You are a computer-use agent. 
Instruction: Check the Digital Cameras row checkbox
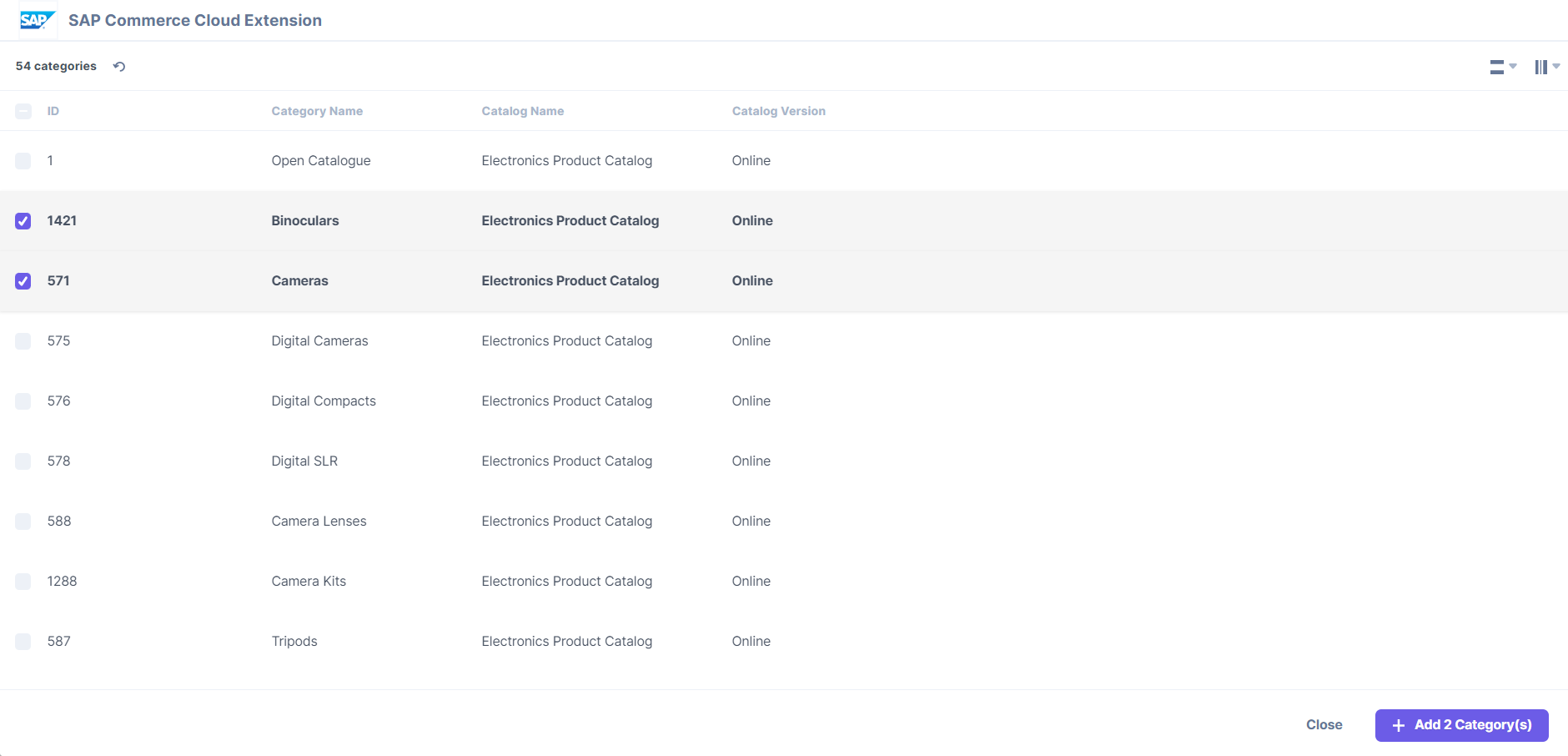pos(23,341)
